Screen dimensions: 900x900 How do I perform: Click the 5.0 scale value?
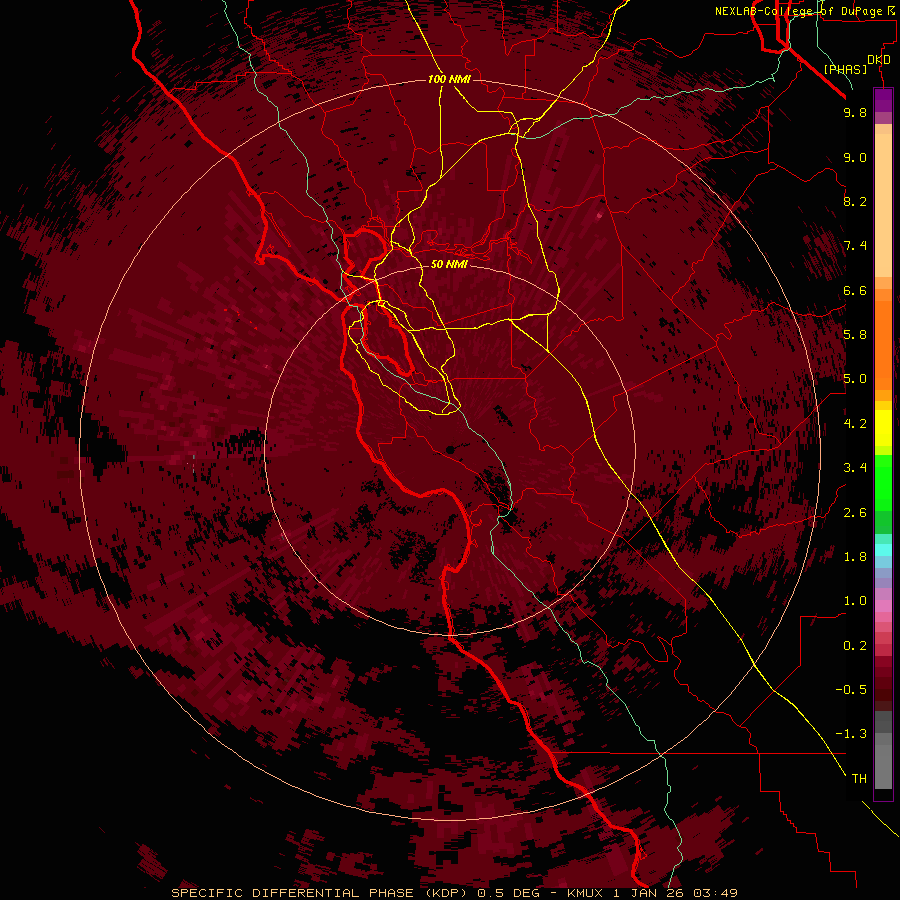tap(855, 379)
